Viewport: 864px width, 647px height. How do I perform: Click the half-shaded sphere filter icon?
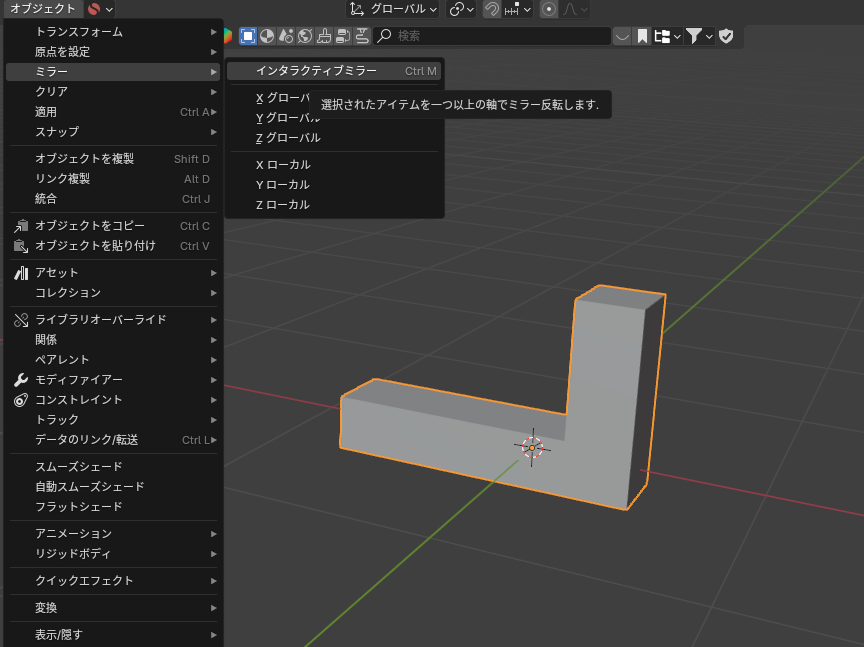267,36
